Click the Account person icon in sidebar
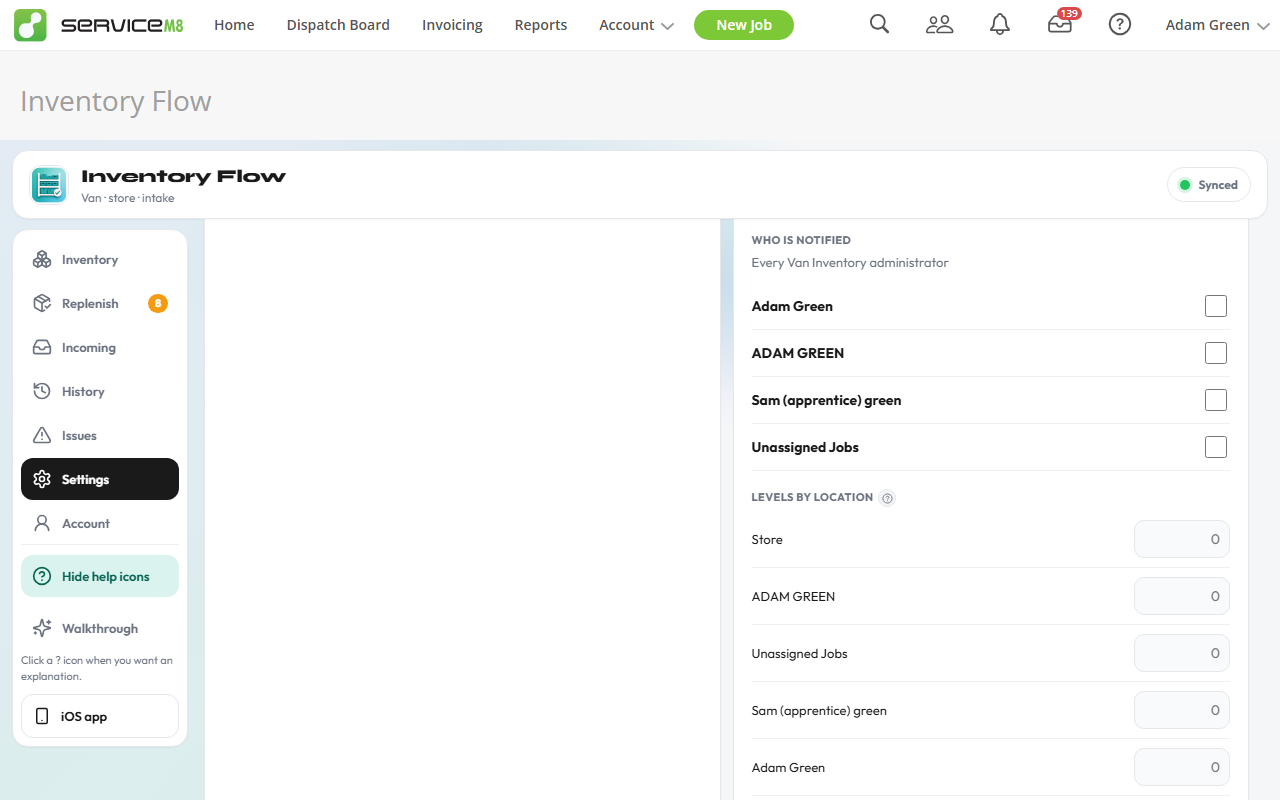 [x=42, y=523]
